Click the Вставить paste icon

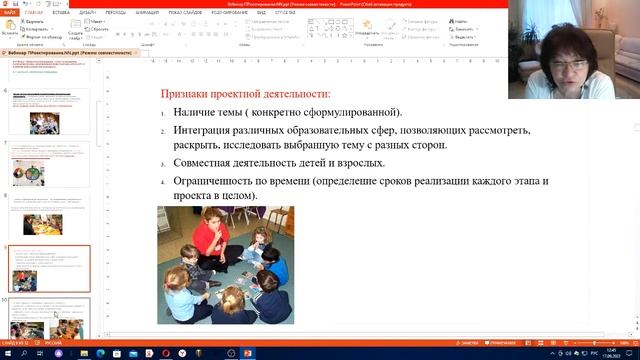coord(10,25)
